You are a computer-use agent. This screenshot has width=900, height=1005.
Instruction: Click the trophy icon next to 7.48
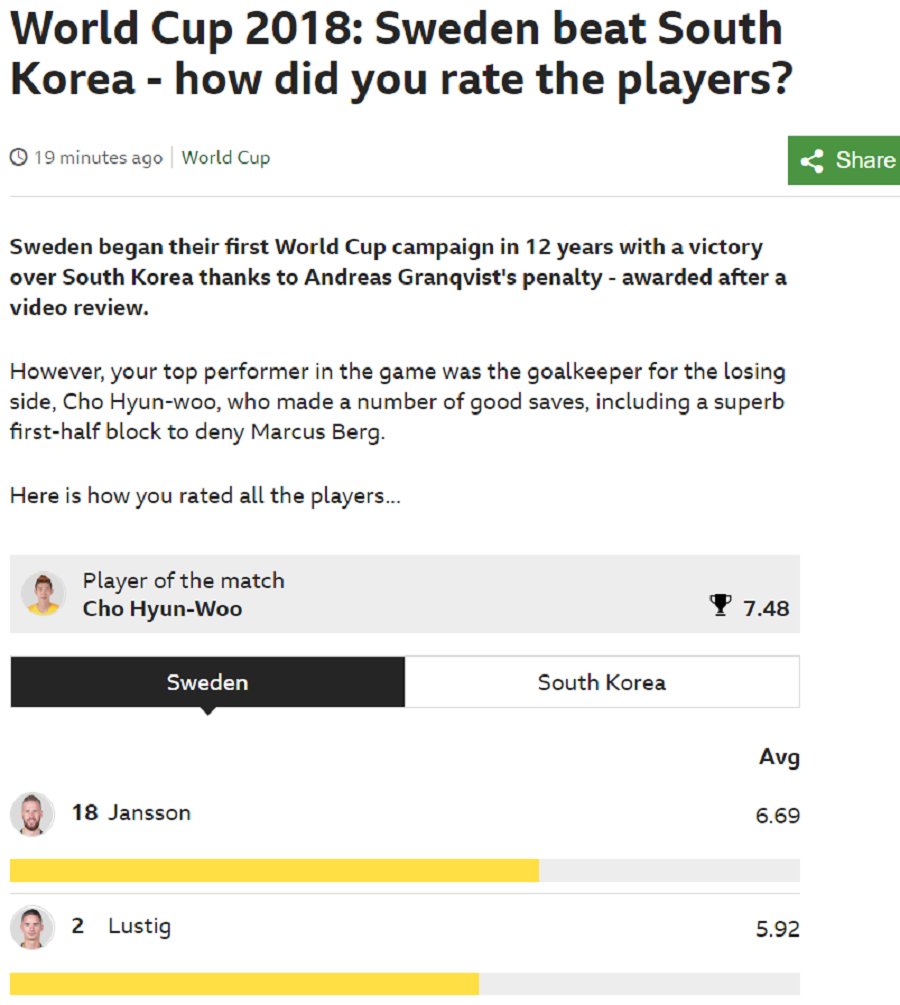(x=721, y=605)
